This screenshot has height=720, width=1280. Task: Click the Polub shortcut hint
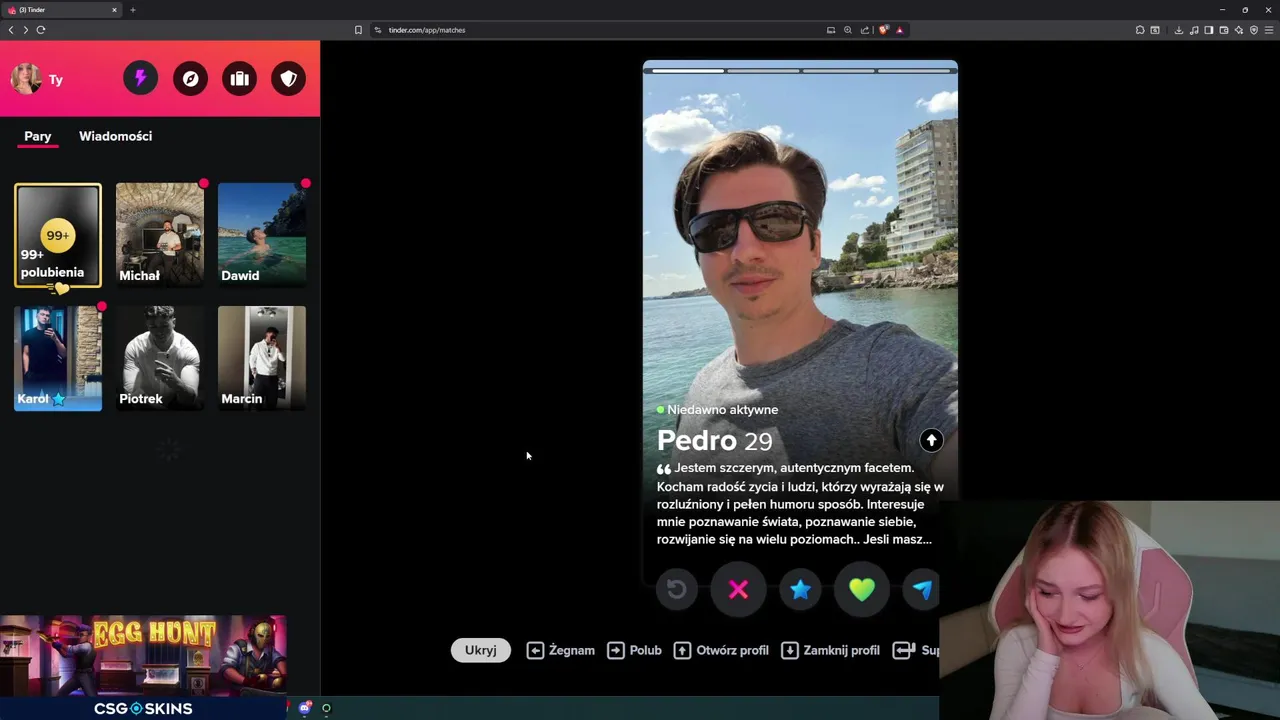(634, 650)
